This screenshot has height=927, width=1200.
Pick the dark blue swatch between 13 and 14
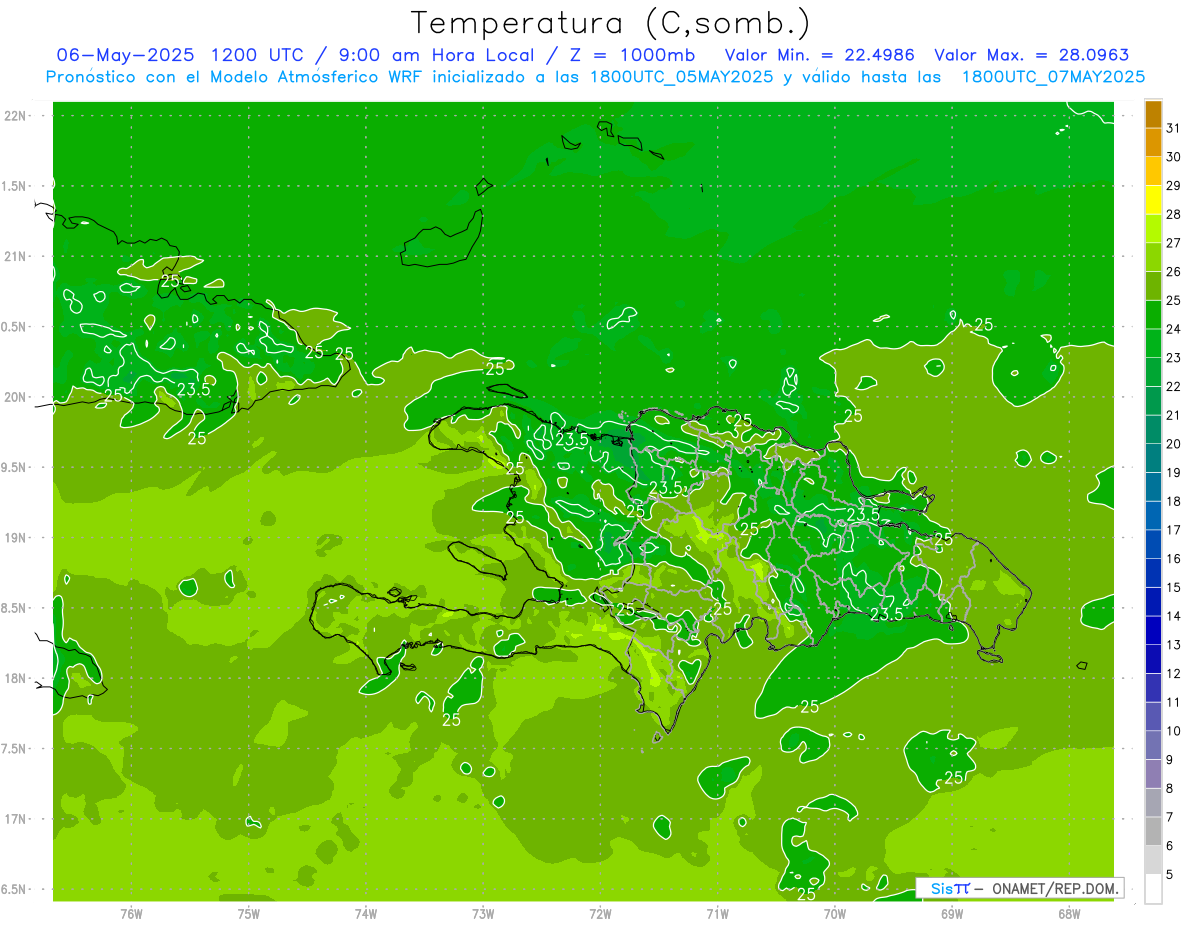[x=1153, y=631]
